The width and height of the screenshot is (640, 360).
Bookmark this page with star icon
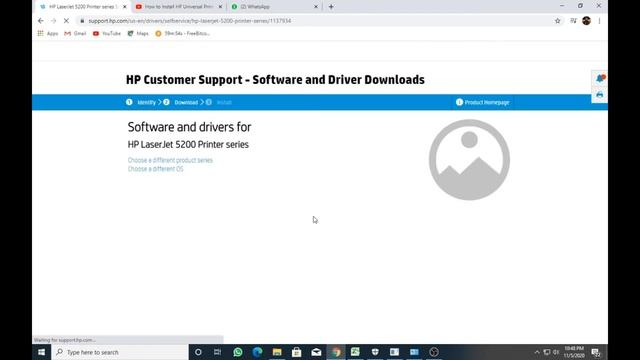558,21
